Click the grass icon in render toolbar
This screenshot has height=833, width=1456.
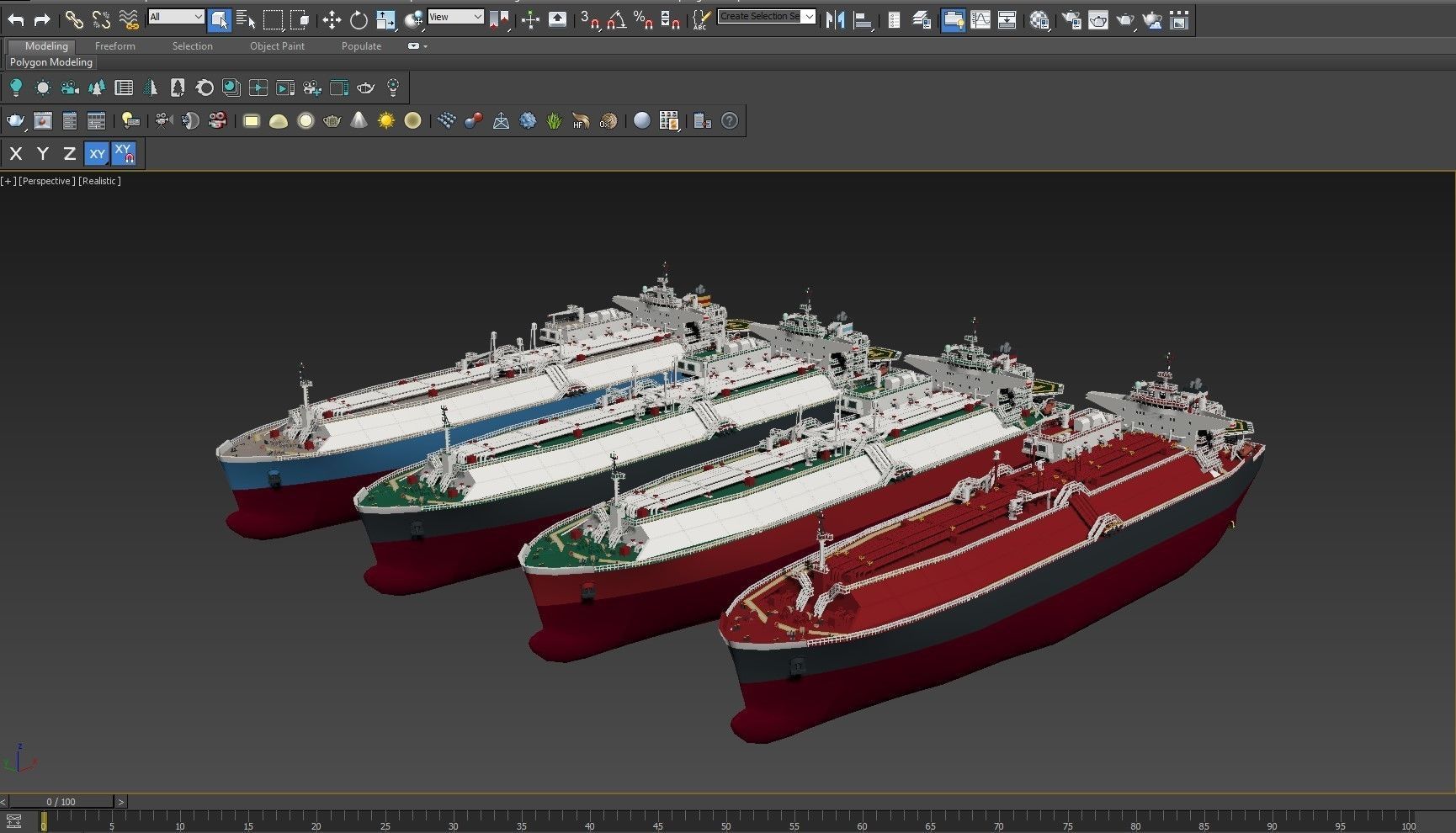click(554, 121)
